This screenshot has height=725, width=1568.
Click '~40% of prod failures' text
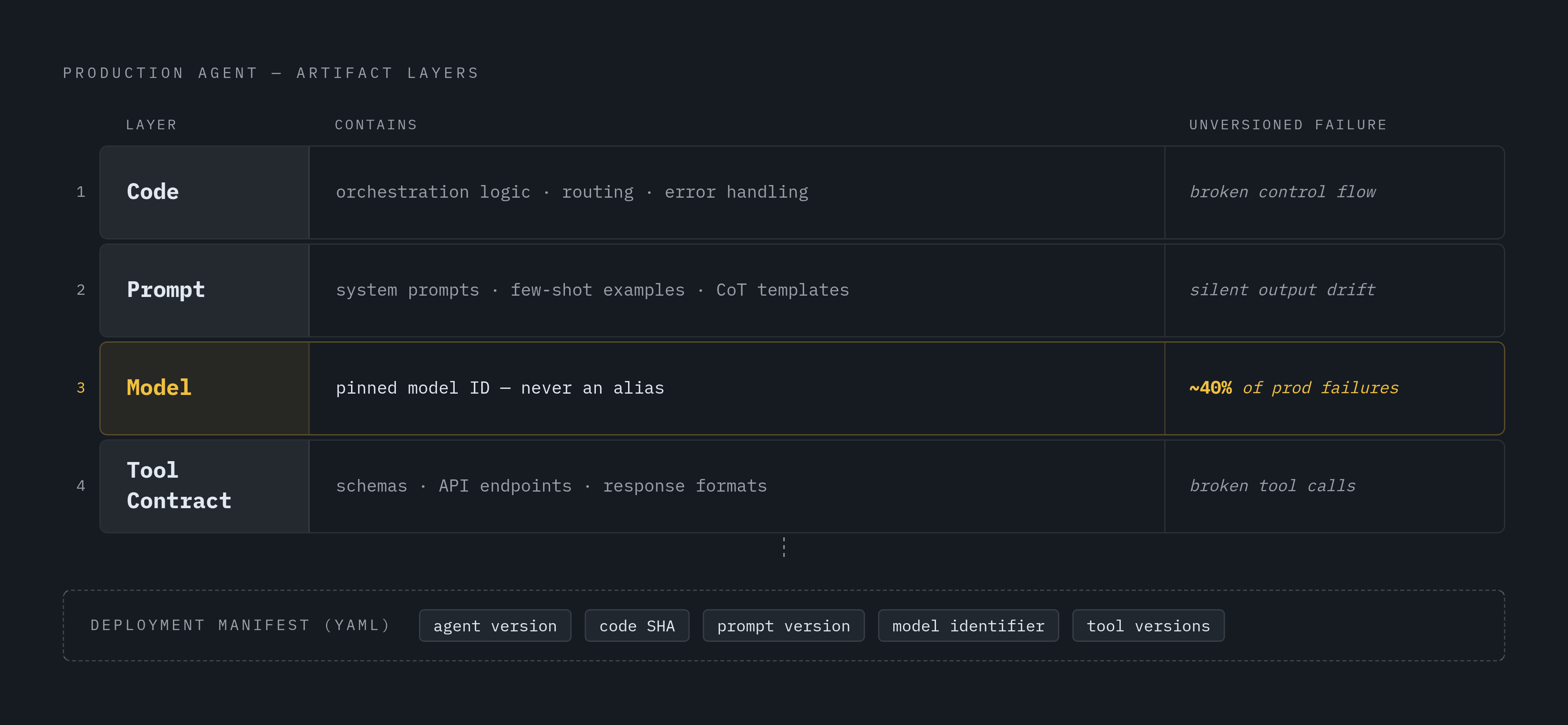point(1294,388)
